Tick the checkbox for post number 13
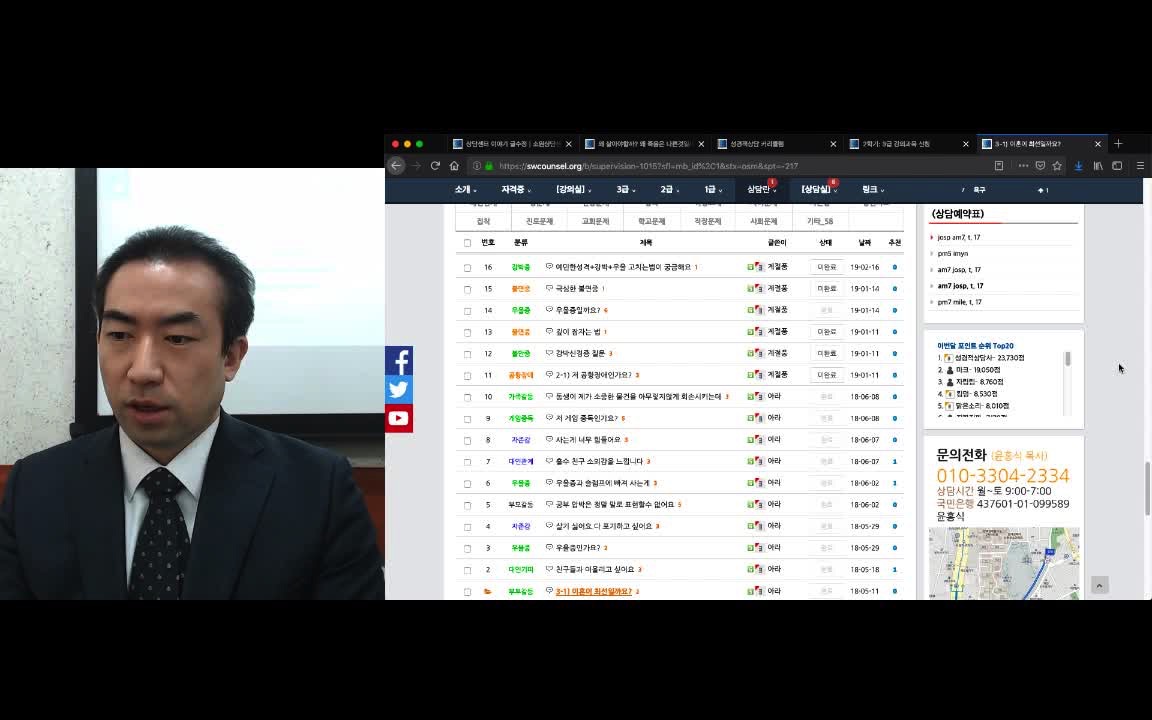The height and width of the screenshot is (720, 1152). (x=467, y=332)
